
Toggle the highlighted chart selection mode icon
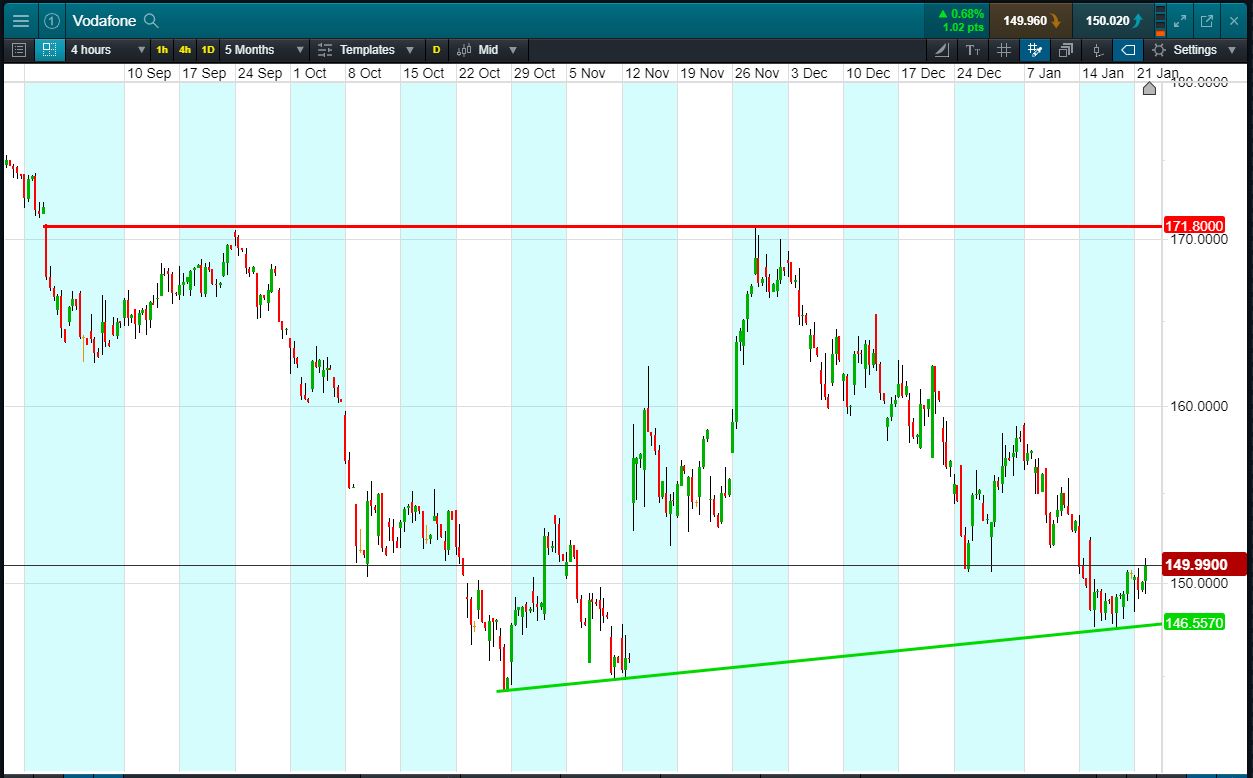pos(49,49)
